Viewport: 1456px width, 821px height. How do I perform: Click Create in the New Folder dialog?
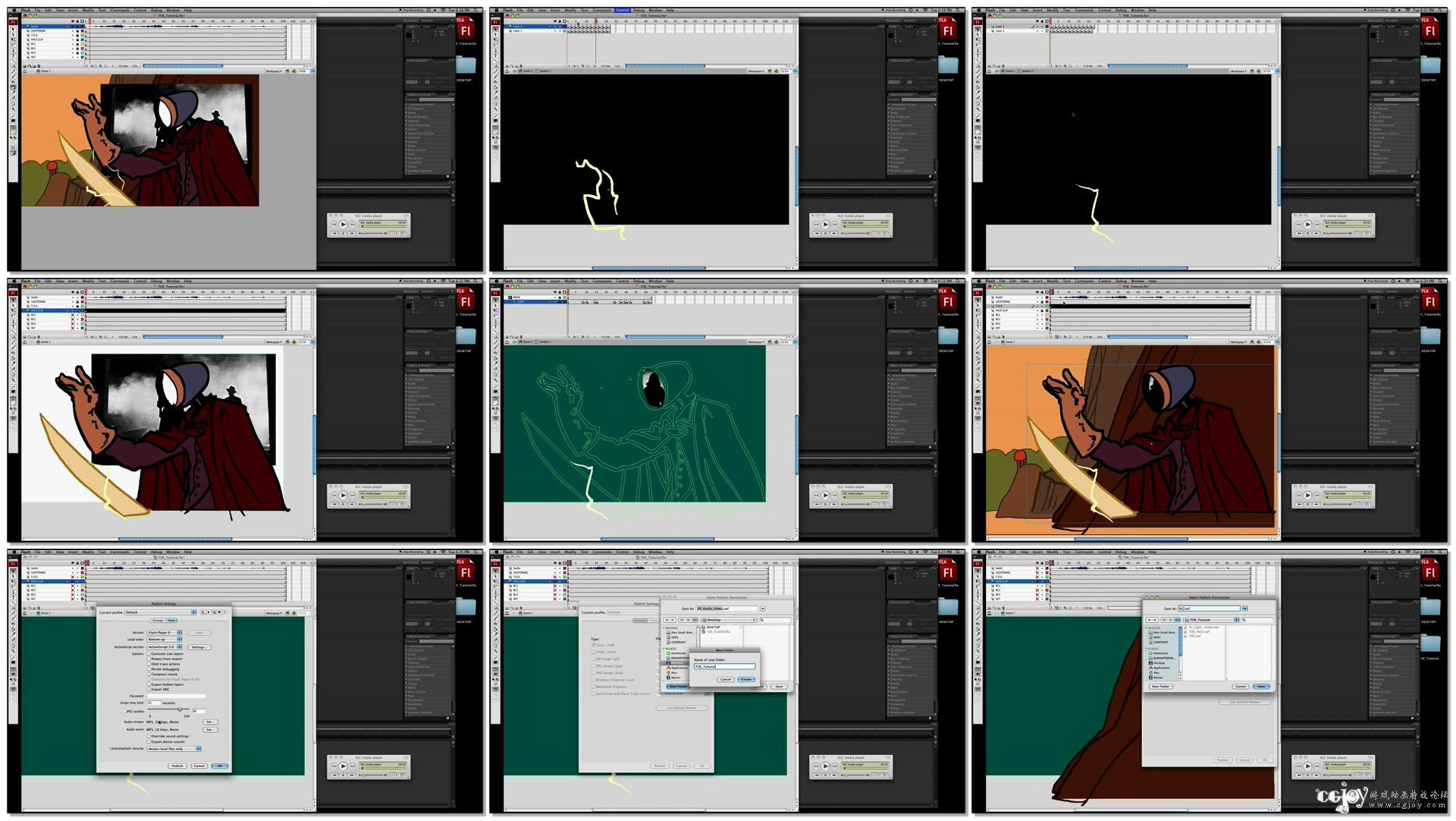coord(746,679)
